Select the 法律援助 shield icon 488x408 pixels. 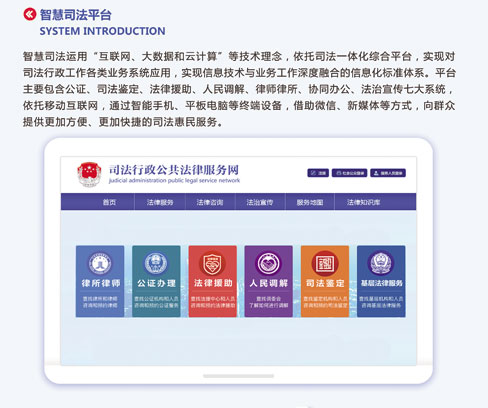tap(212, 264)
